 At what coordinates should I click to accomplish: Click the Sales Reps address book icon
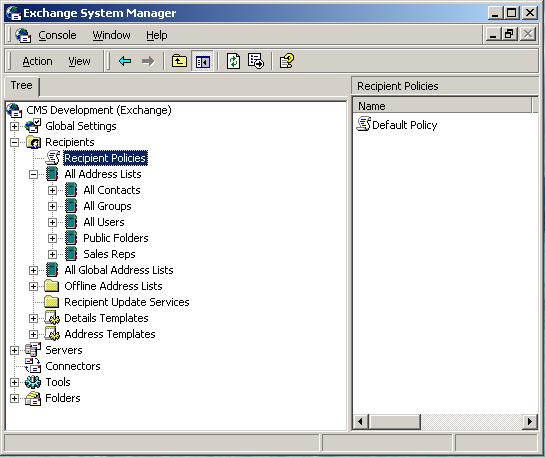pos(71,254)
